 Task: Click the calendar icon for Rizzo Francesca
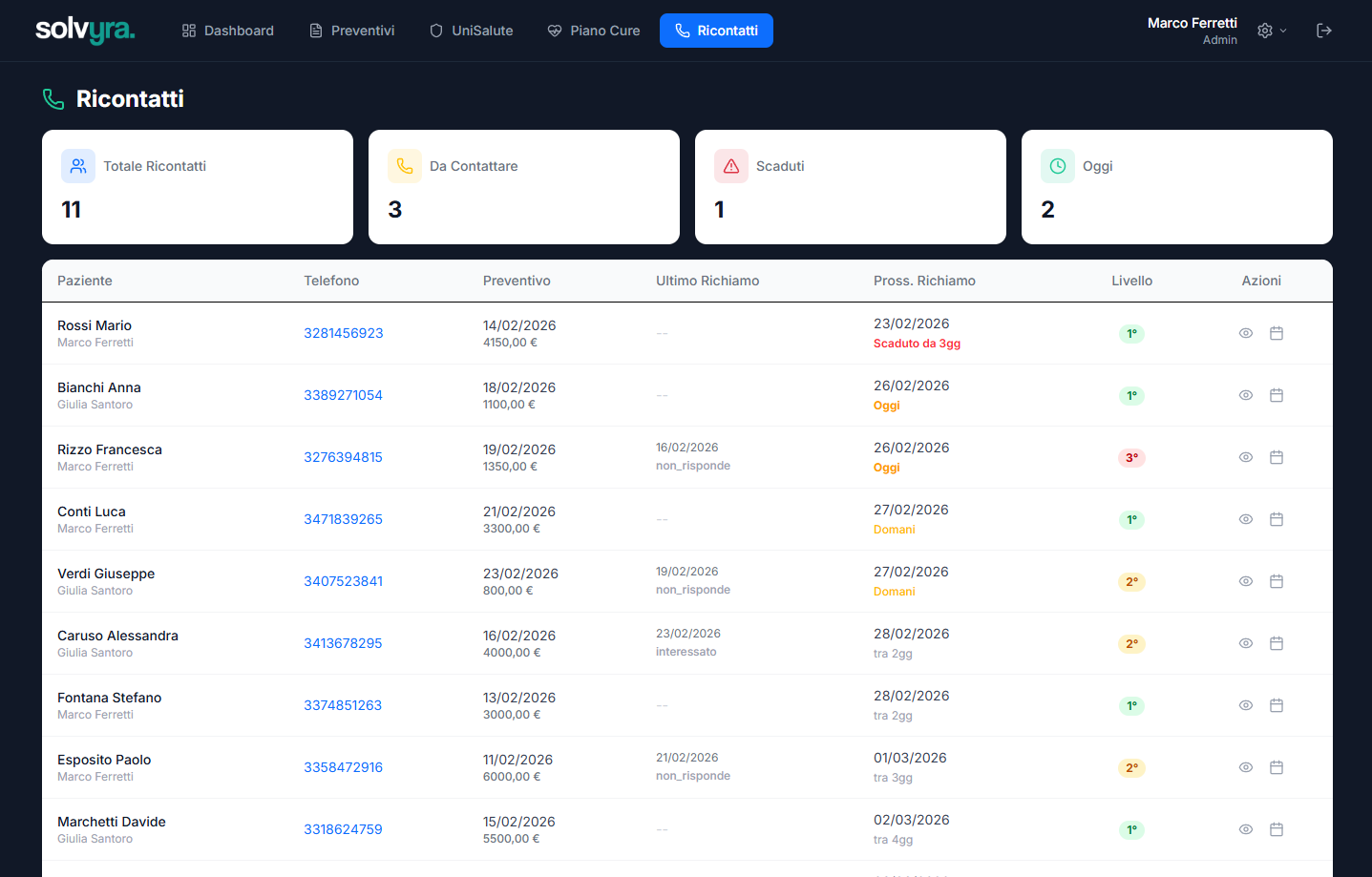pos(1276,457)
